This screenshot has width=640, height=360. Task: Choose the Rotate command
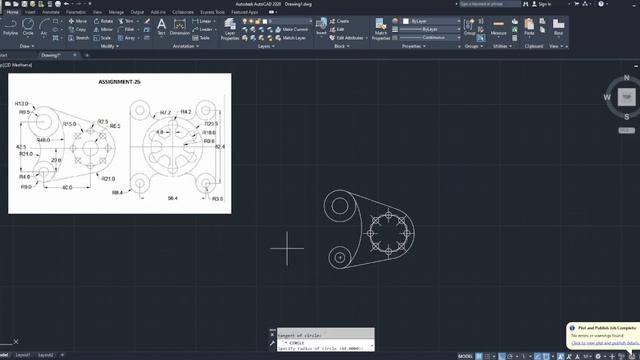(103, 21)
